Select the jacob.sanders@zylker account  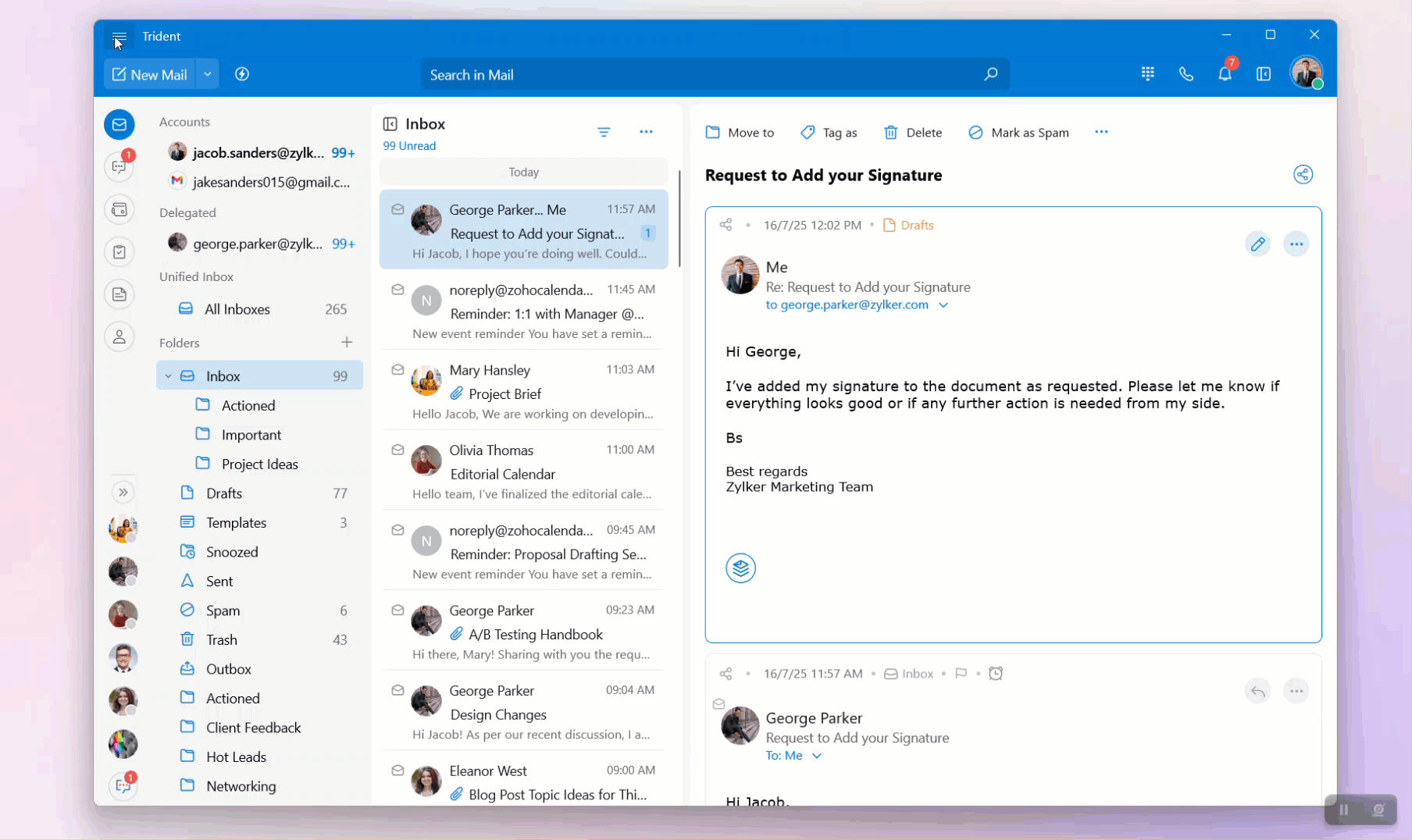(261, 152)
